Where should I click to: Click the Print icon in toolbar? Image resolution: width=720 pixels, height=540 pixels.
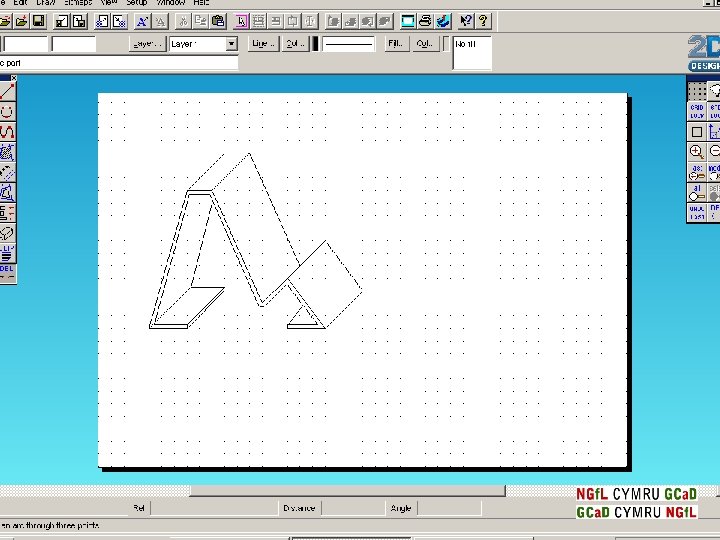[425, 21]
